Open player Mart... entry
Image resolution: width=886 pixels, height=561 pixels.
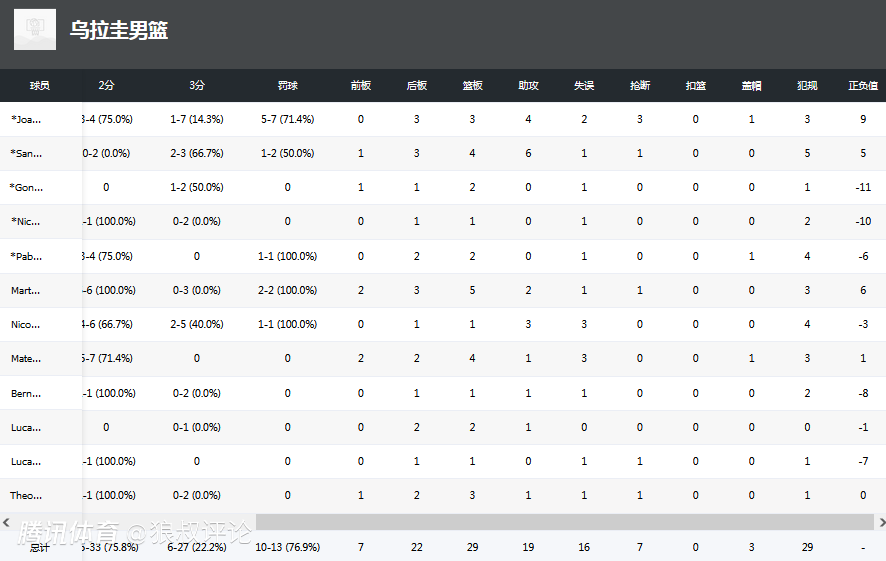click(25, 290)
